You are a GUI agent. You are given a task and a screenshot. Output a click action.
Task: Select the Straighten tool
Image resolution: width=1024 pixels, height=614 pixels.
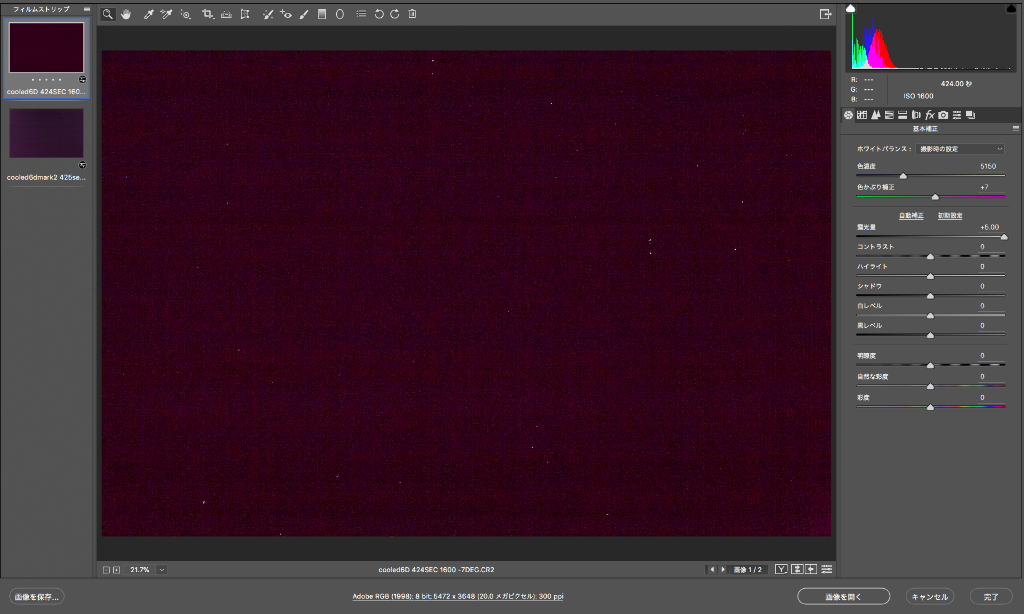(x=226, y=14)
